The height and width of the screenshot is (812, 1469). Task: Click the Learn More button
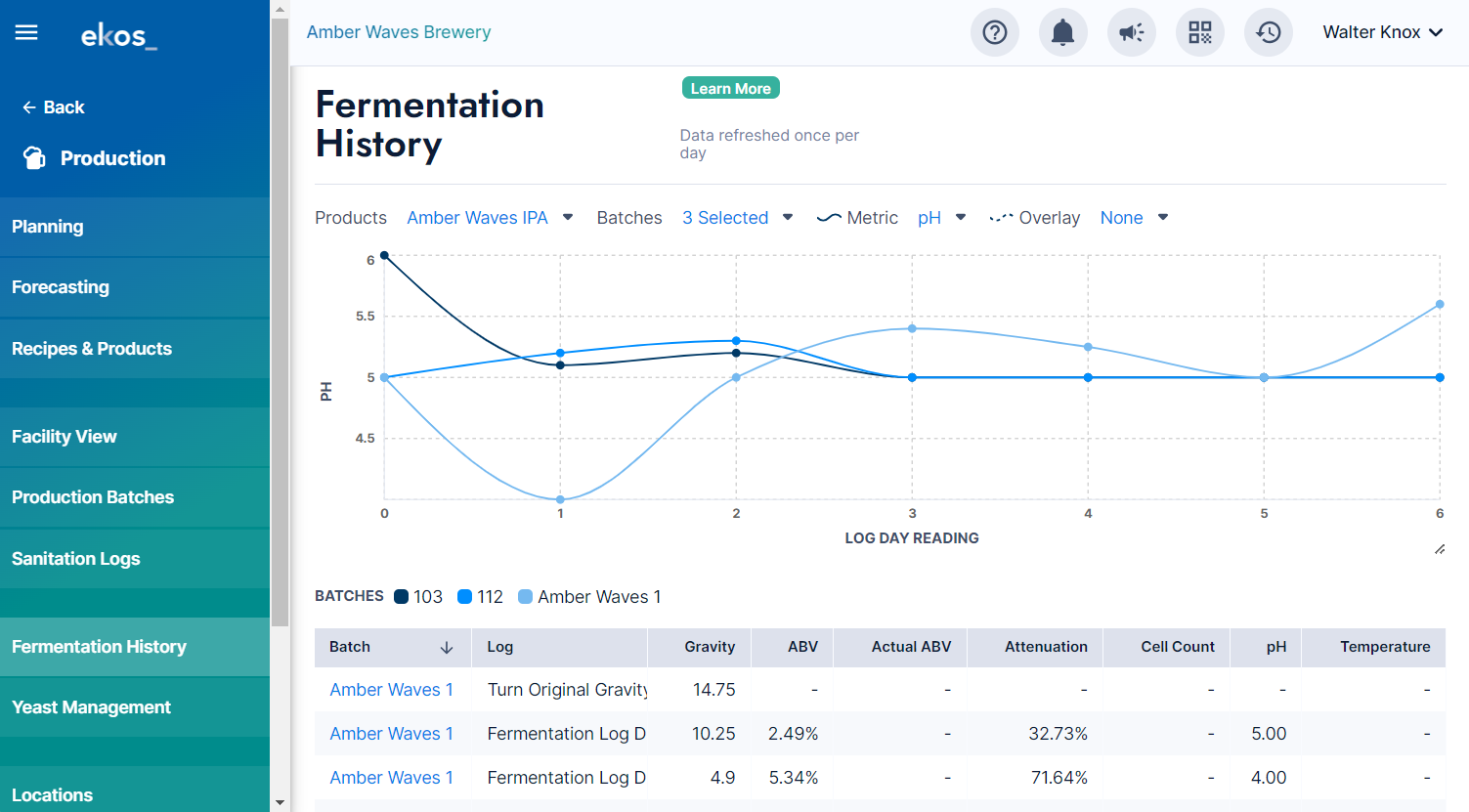731,88
